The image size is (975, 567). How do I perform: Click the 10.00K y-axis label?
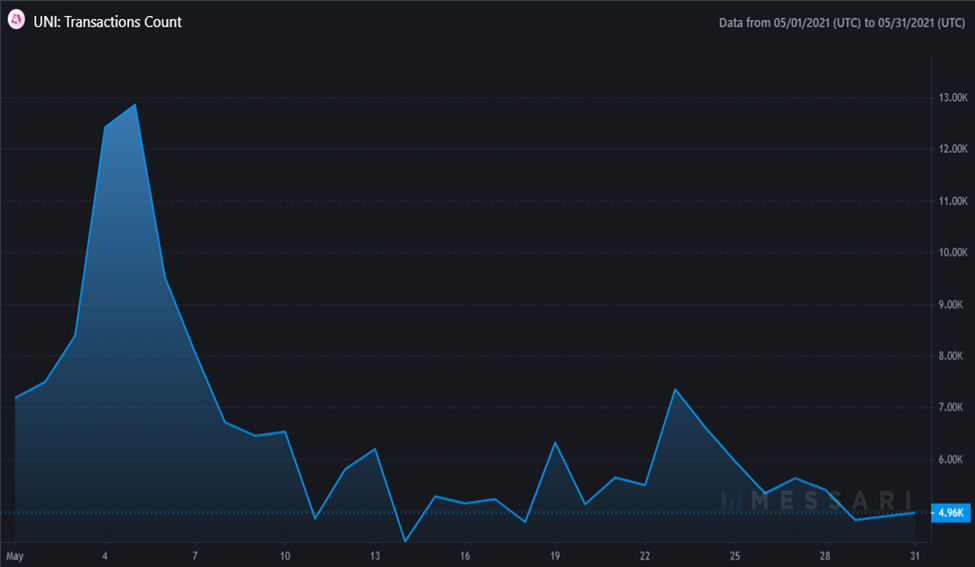point(953,252)
